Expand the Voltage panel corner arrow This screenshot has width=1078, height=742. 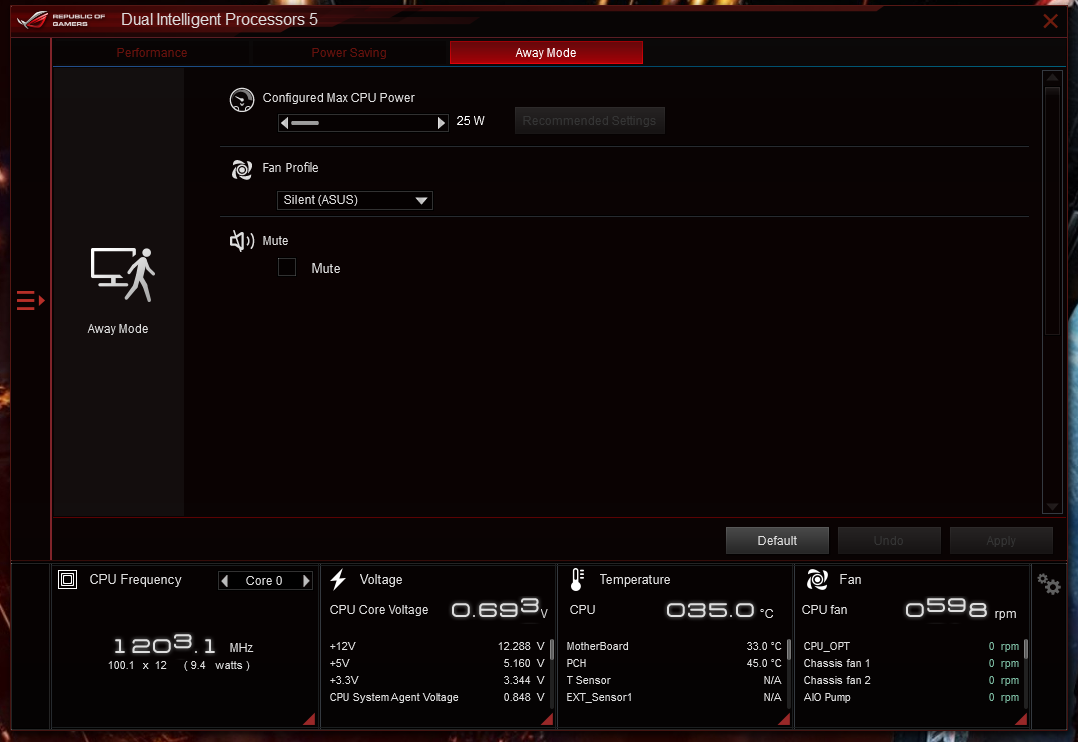547,719
